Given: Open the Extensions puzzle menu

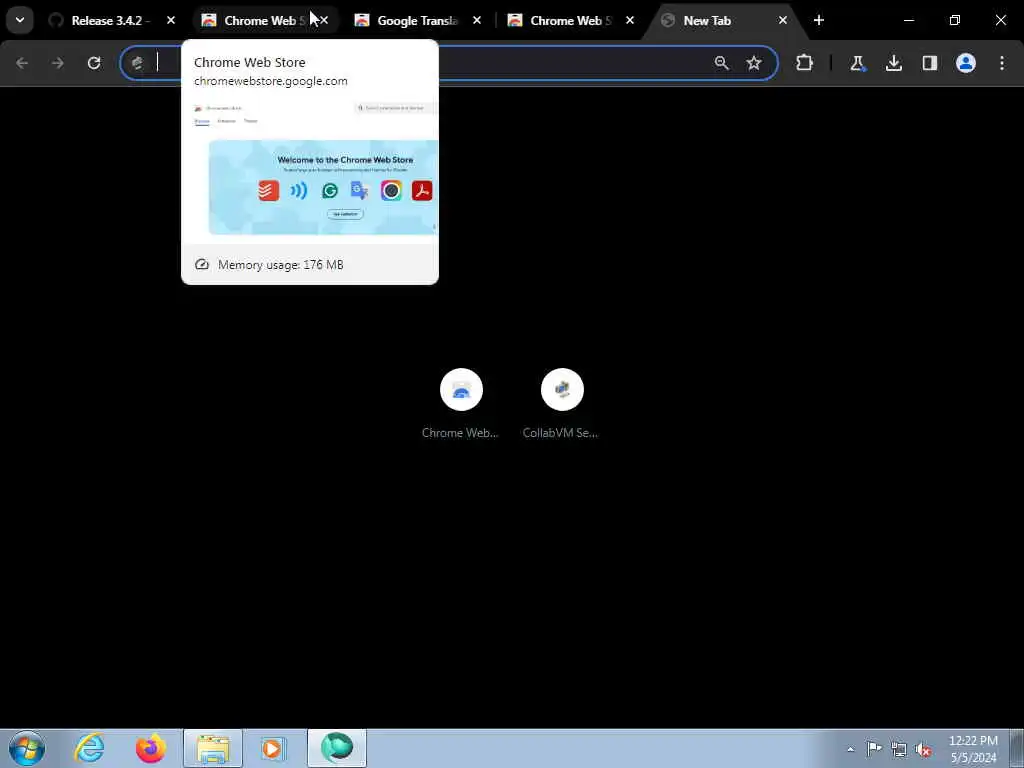Looking at the screenshot, I should point(805,63).
